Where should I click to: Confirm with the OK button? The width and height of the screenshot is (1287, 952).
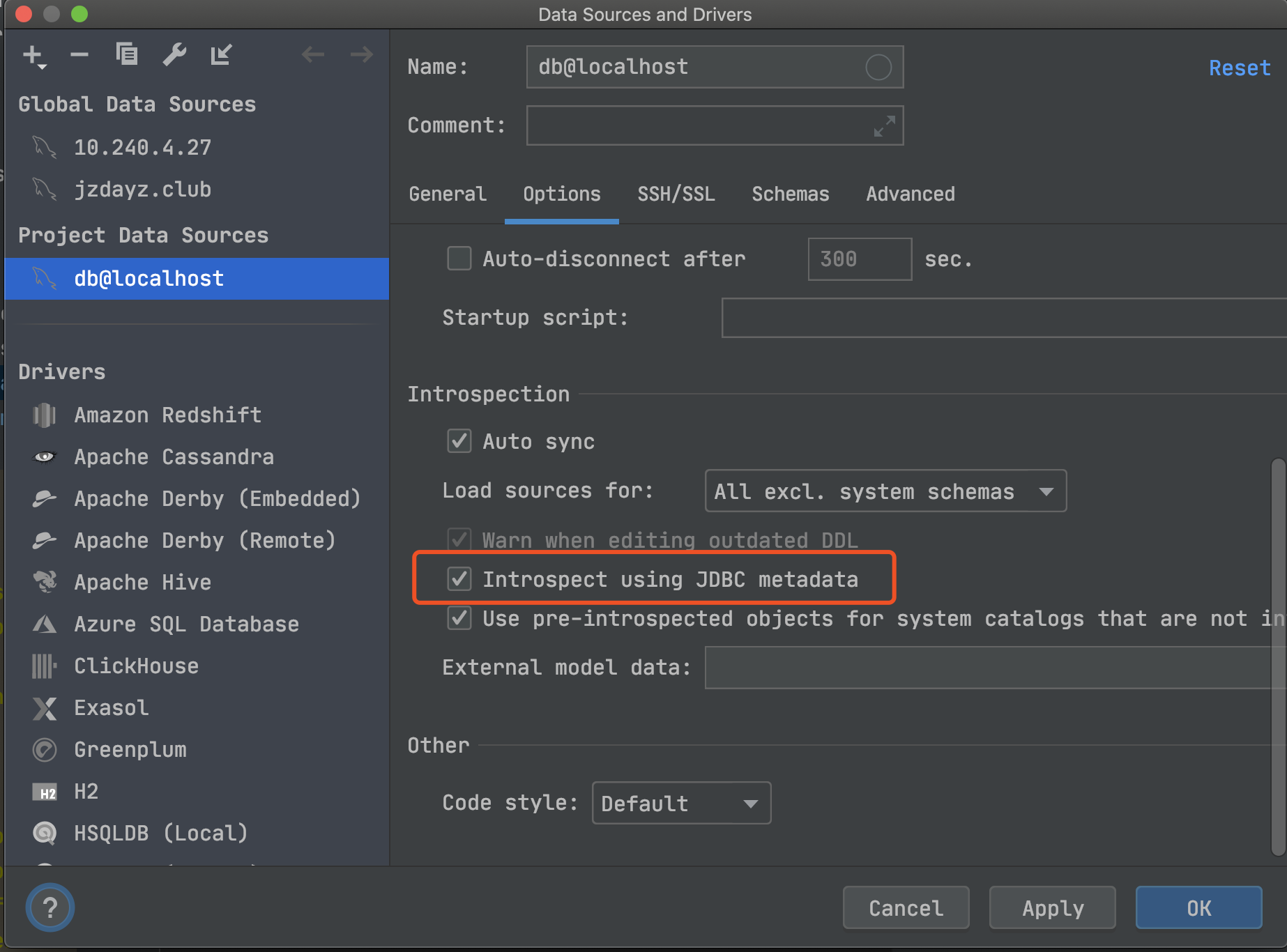pyautogui.click(x=1198, y=907)
